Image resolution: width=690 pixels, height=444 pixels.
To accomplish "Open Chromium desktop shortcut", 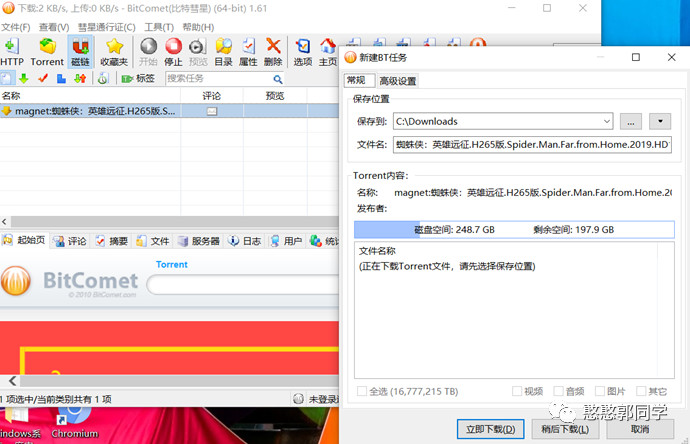I will coord(74,423).
